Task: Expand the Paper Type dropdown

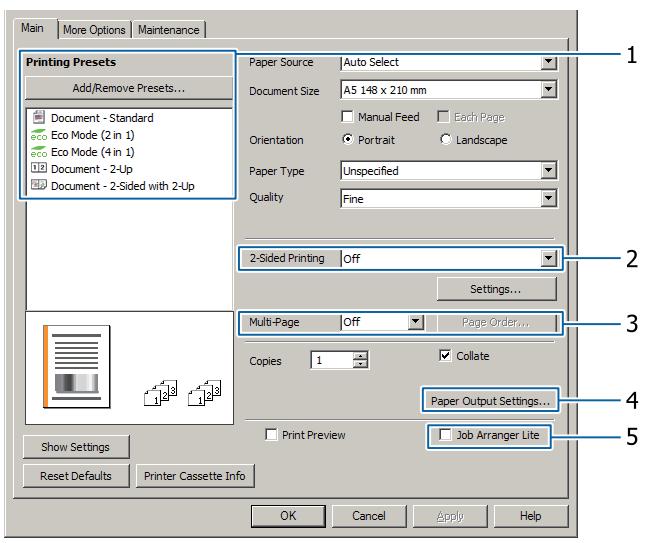Action: pos(548,170)
